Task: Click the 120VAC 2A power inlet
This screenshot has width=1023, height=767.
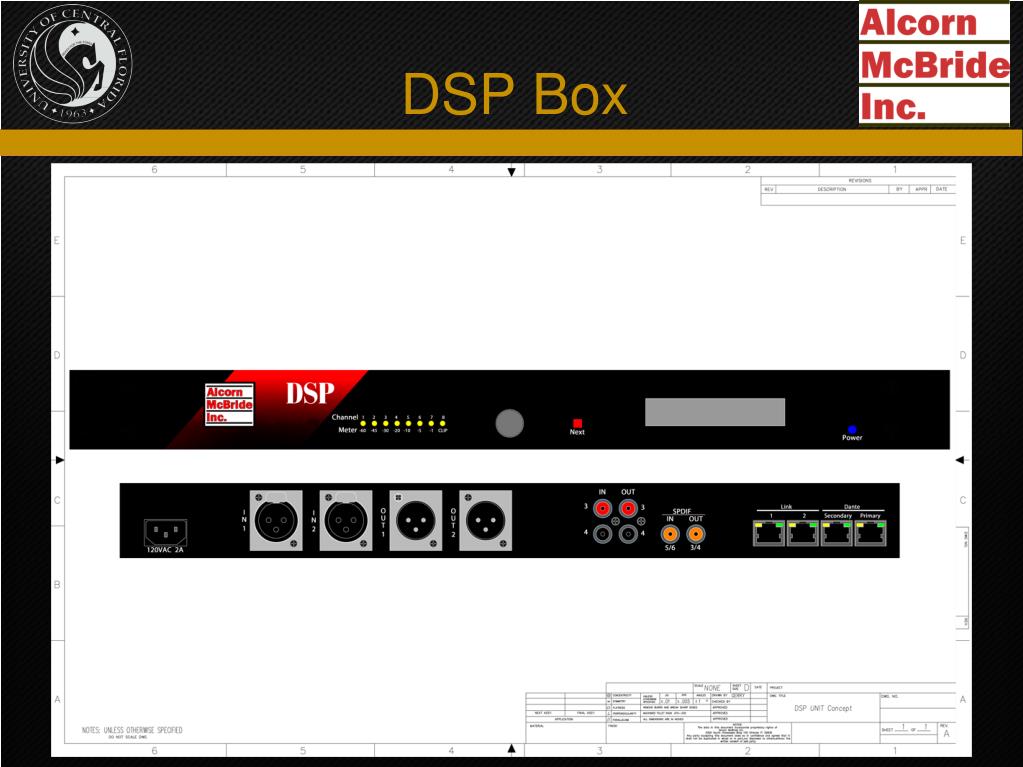Action: 166,532
